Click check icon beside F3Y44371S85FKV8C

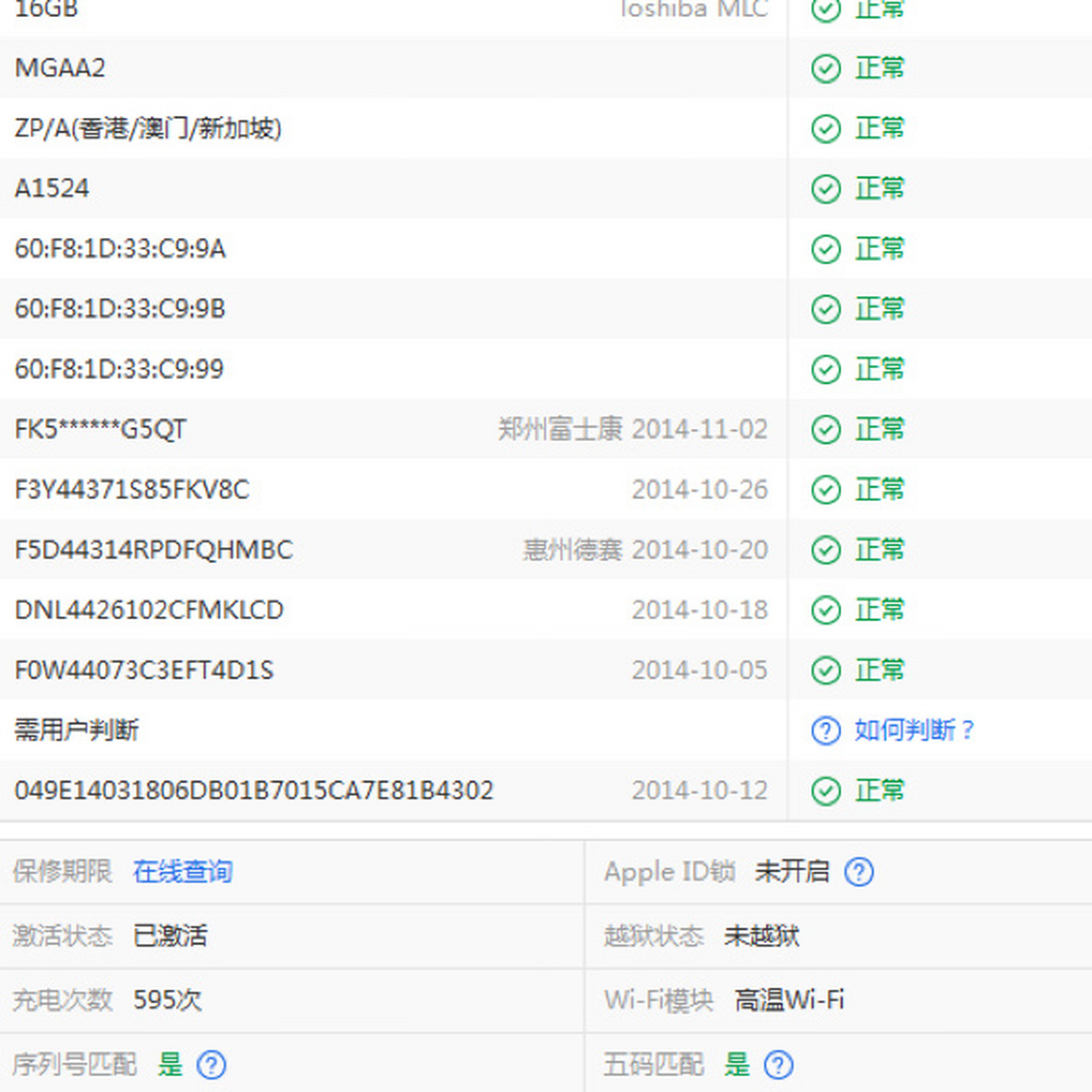click(825, 490)
